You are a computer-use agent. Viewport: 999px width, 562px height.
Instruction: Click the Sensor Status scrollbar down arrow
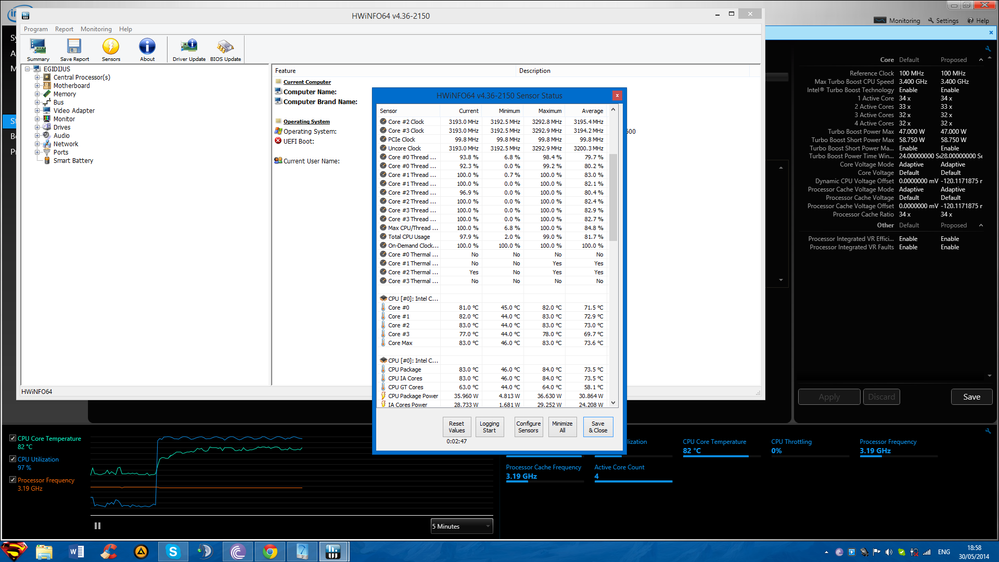click(x=613, y=403)
